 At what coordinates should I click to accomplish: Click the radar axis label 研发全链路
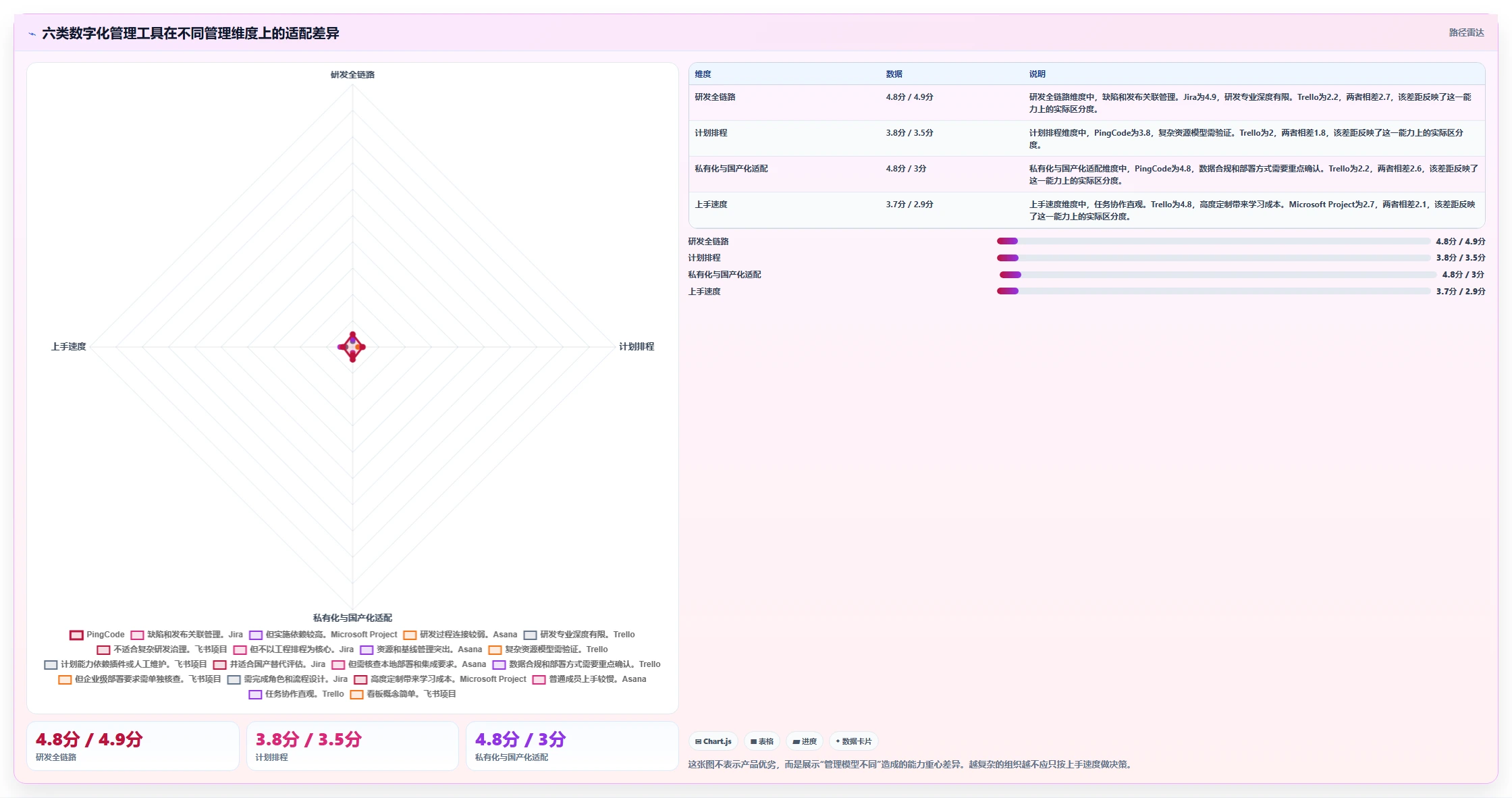click(x=352, y=75)
